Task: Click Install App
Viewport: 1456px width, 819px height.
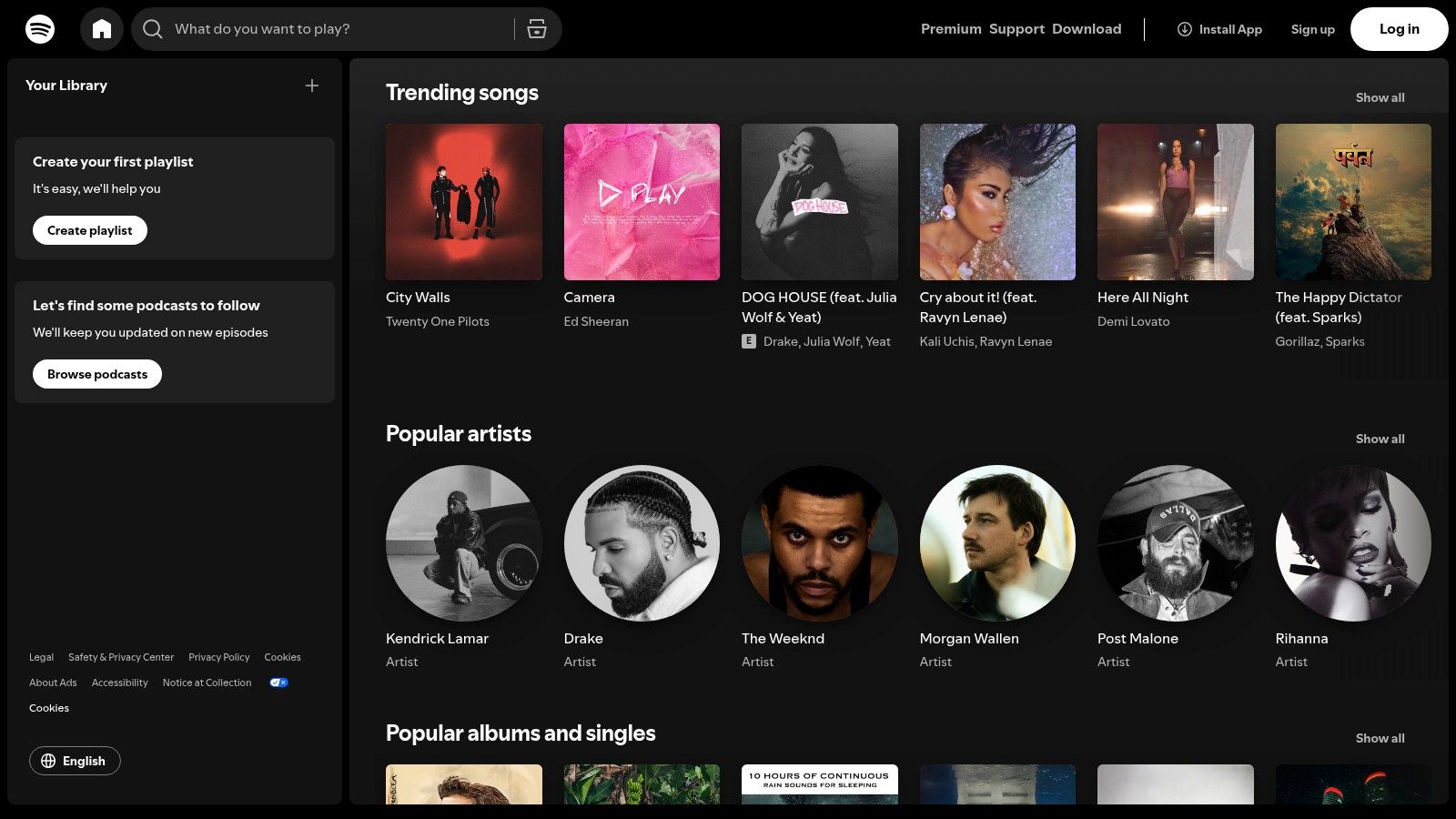Action: coord(1219,29)
